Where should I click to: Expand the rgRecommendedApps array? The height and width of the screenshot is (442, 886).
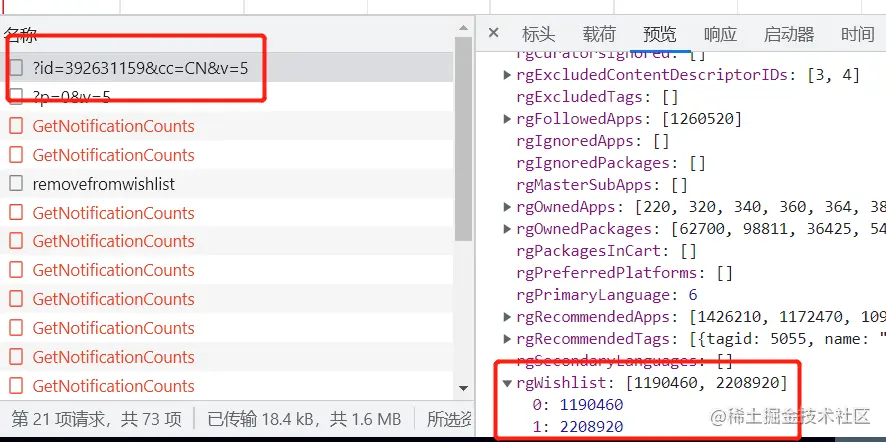(507, 317)
